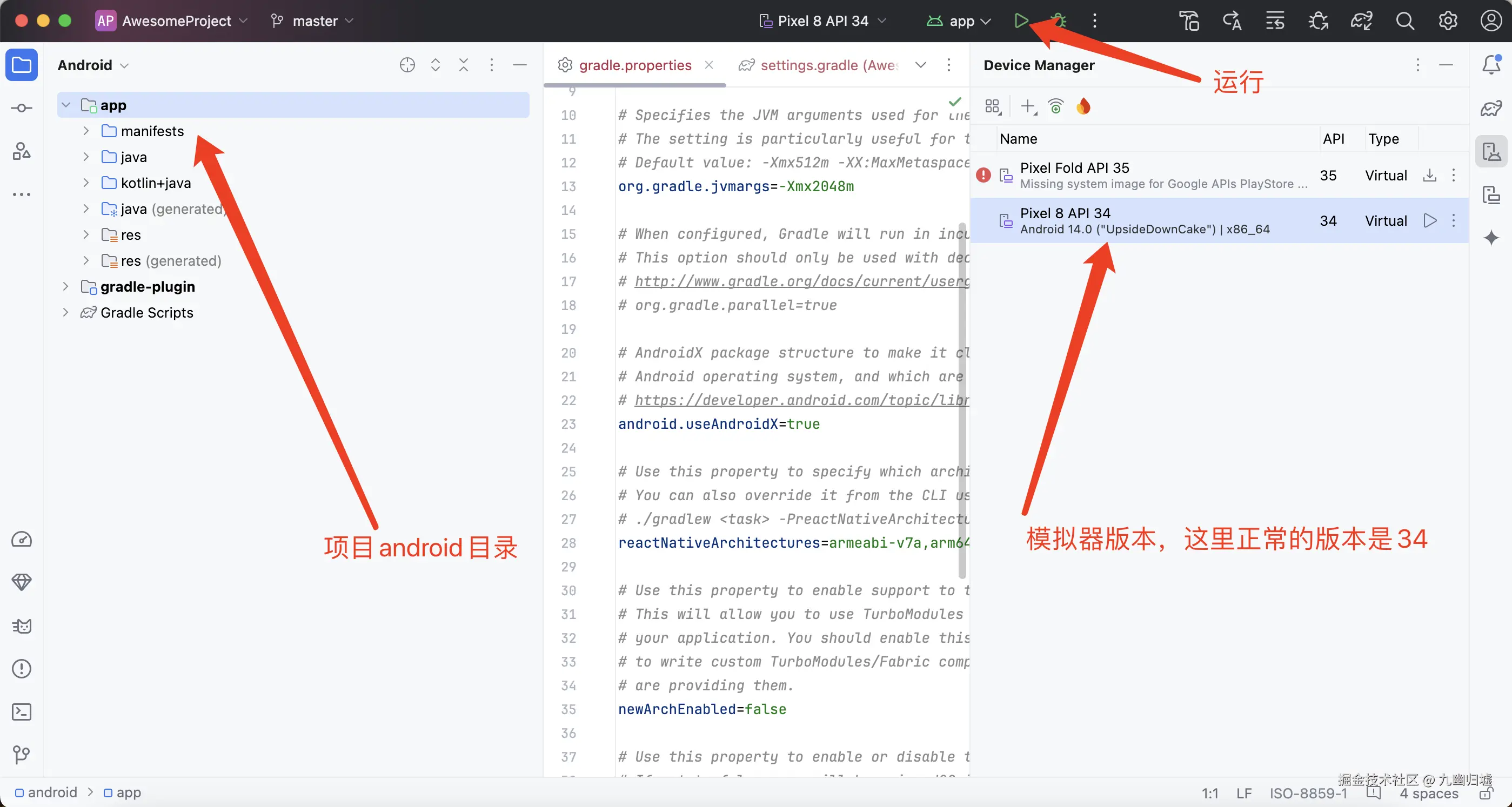Expand the manifests folder
The image size is (1512, 807).
[x=86, y=131]
